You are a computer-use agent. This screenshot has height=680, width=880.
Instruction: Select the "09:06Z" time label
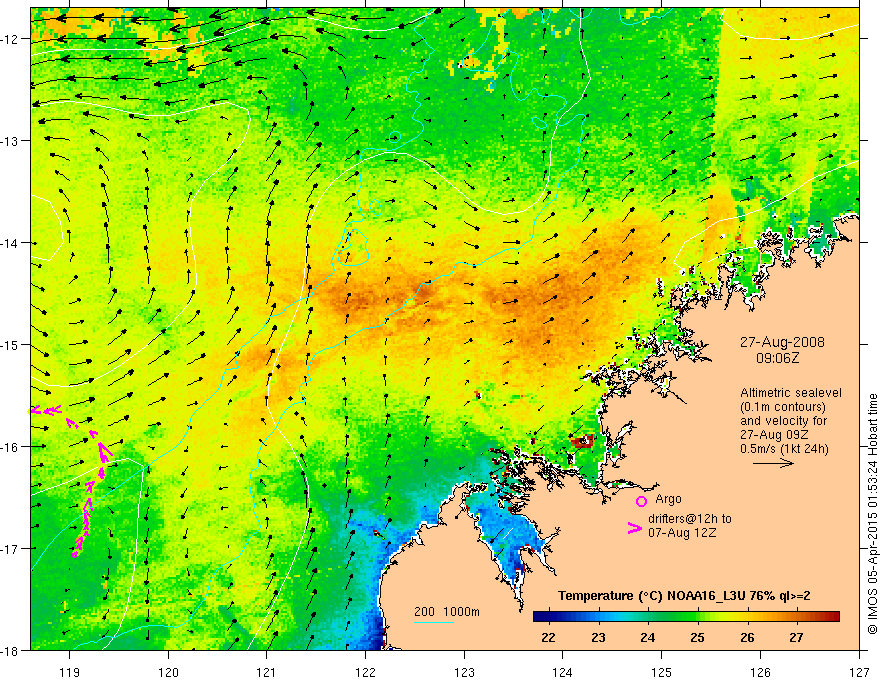[x=777, y=358]
